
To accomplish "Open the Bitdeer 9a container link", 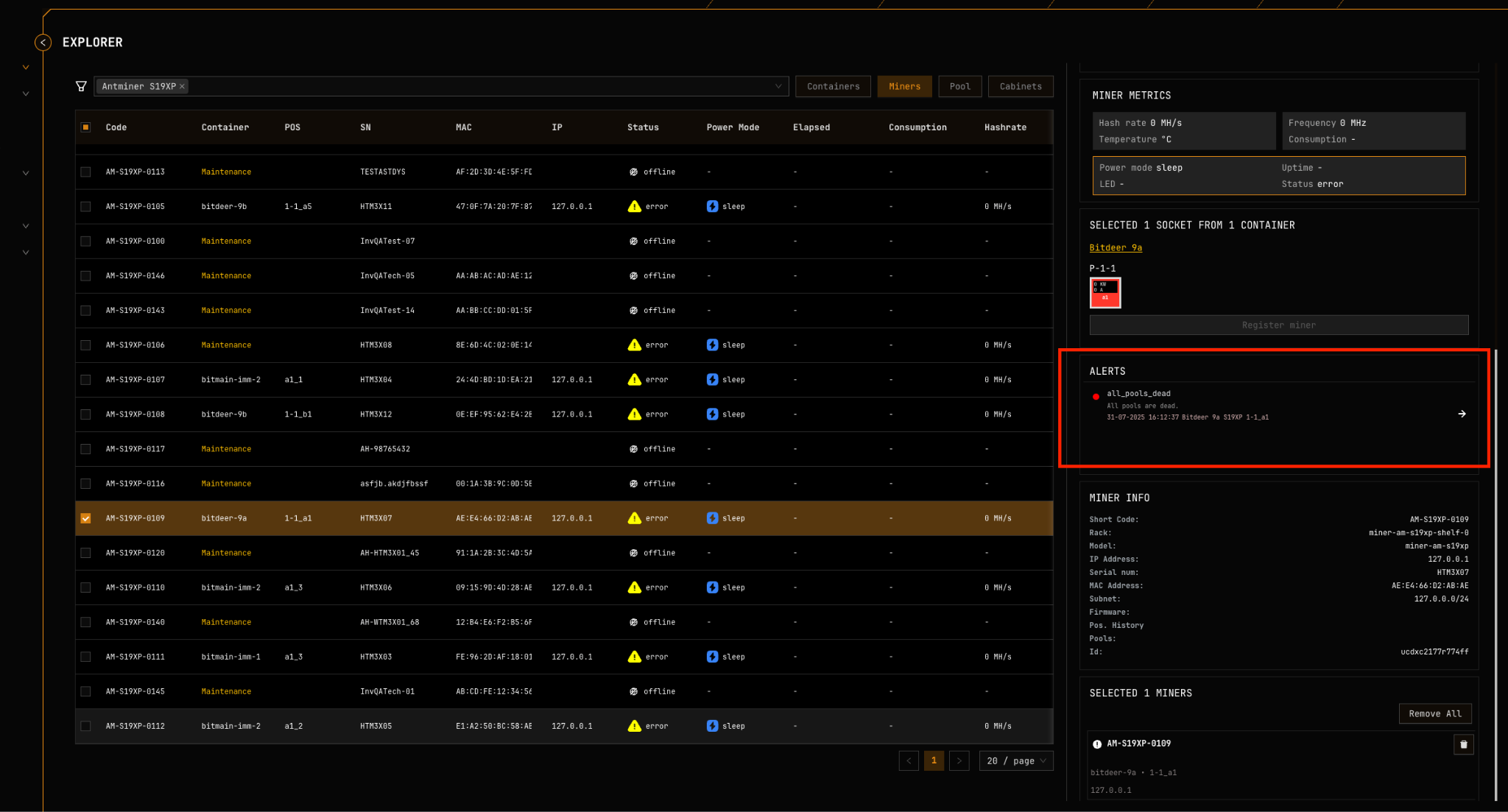I will pos(1115,247).
